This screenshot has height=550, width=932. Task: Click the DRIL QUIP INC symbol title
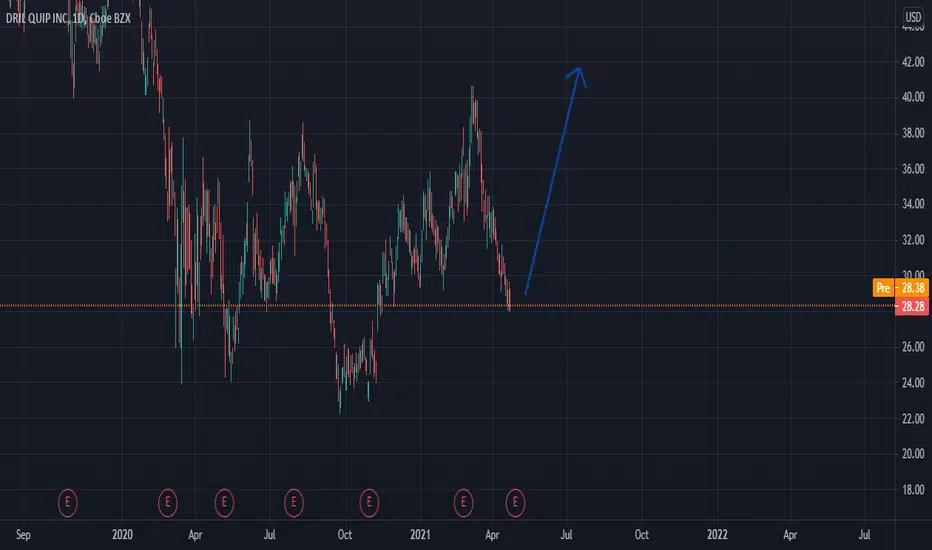(x=37, y=18)
